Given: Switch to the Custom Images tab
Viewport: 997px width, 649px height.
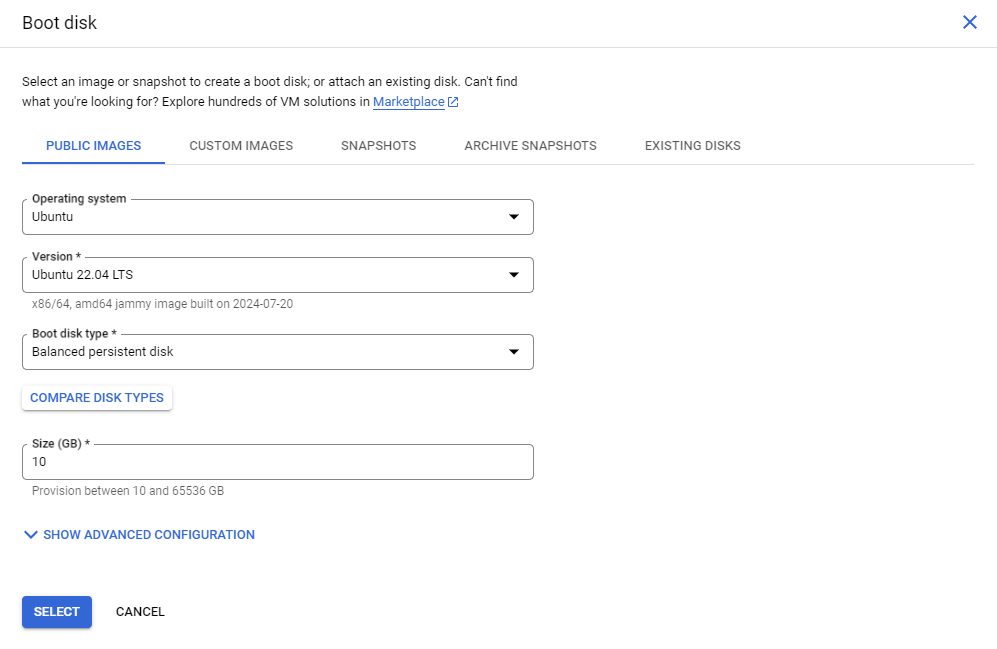Looking at the screenshot, I should tap(241, 146).
